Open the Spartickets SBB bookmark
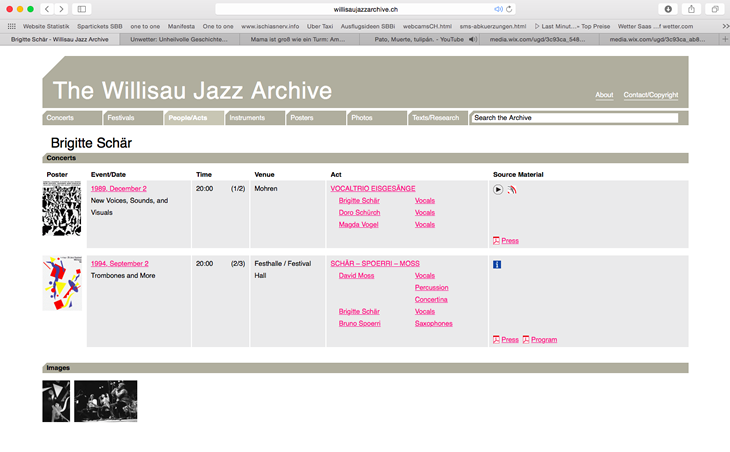Image resolution: width=730 pixels, height=452 pixels. click(100, 27)
